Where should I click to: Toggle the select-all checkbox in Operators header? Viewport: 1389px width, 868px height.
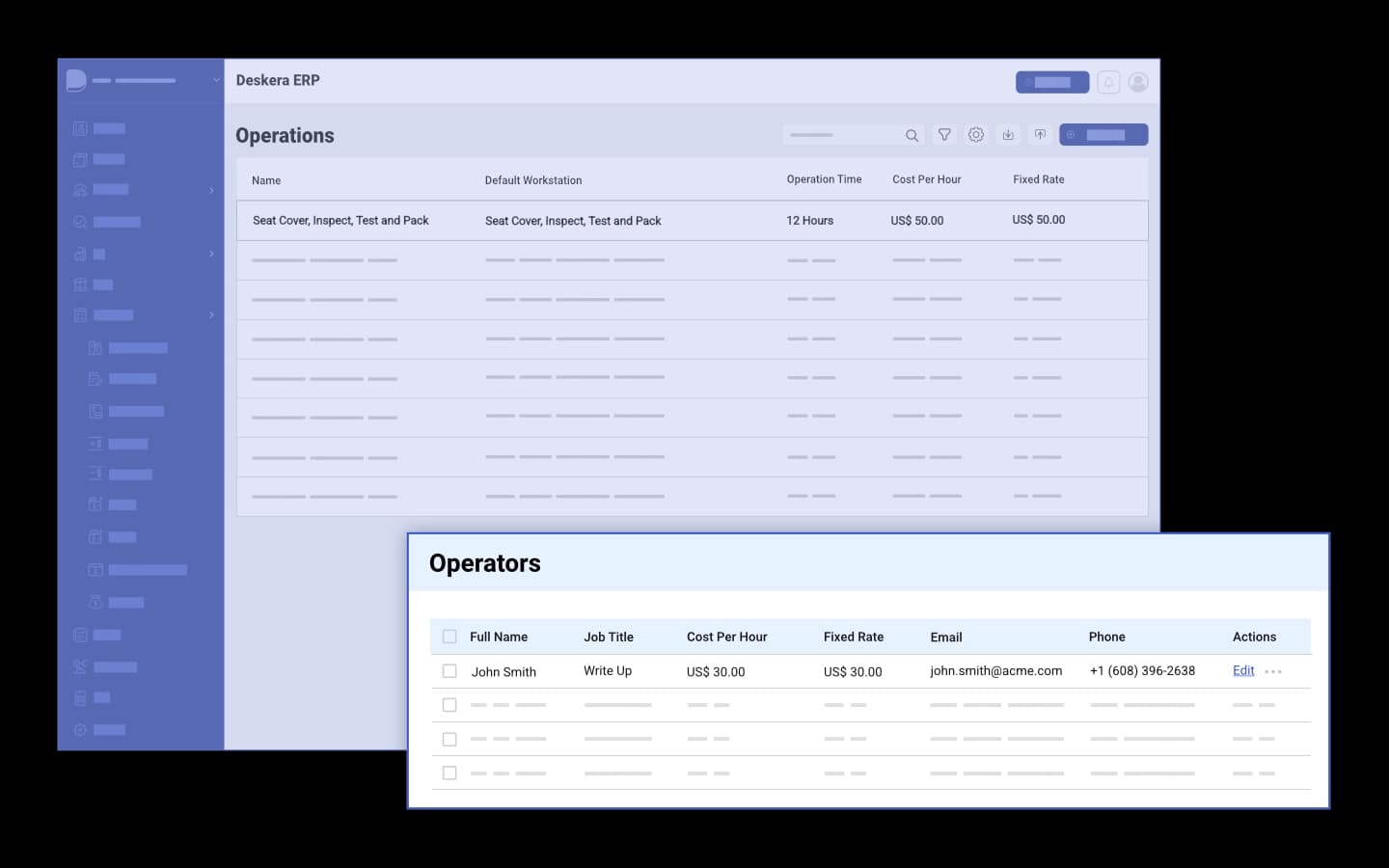tap(449, 637)
